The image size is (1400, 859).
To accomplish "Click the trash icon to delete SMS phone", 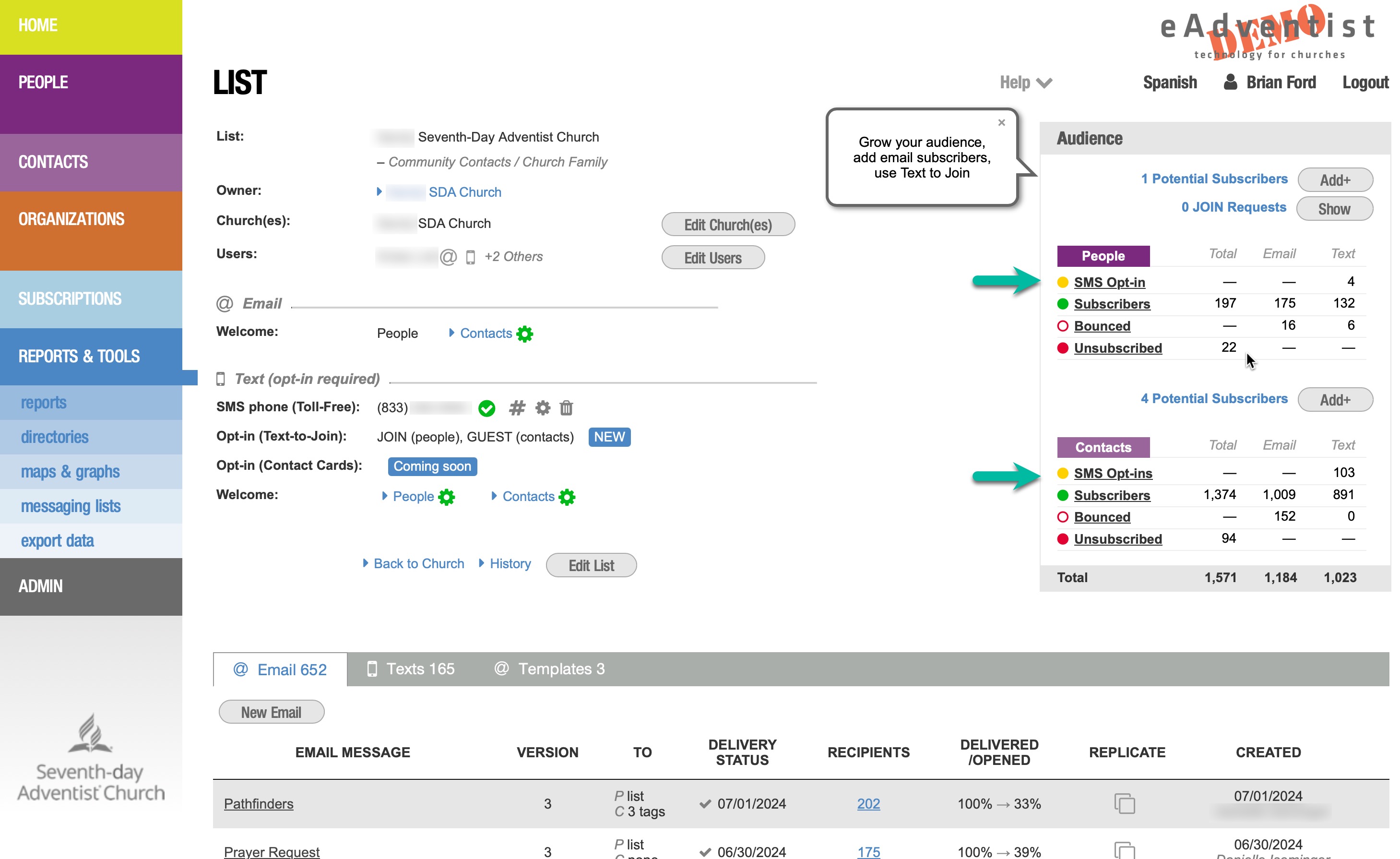I will pos(566,408).
